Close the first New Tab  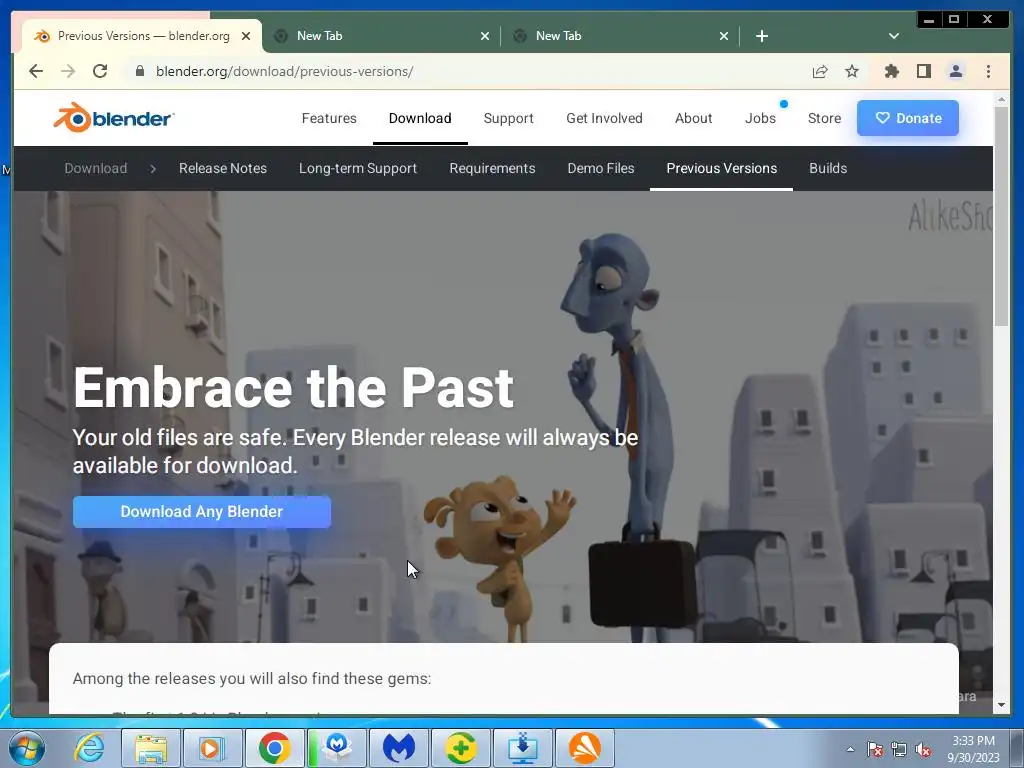[x=485, y=36]
